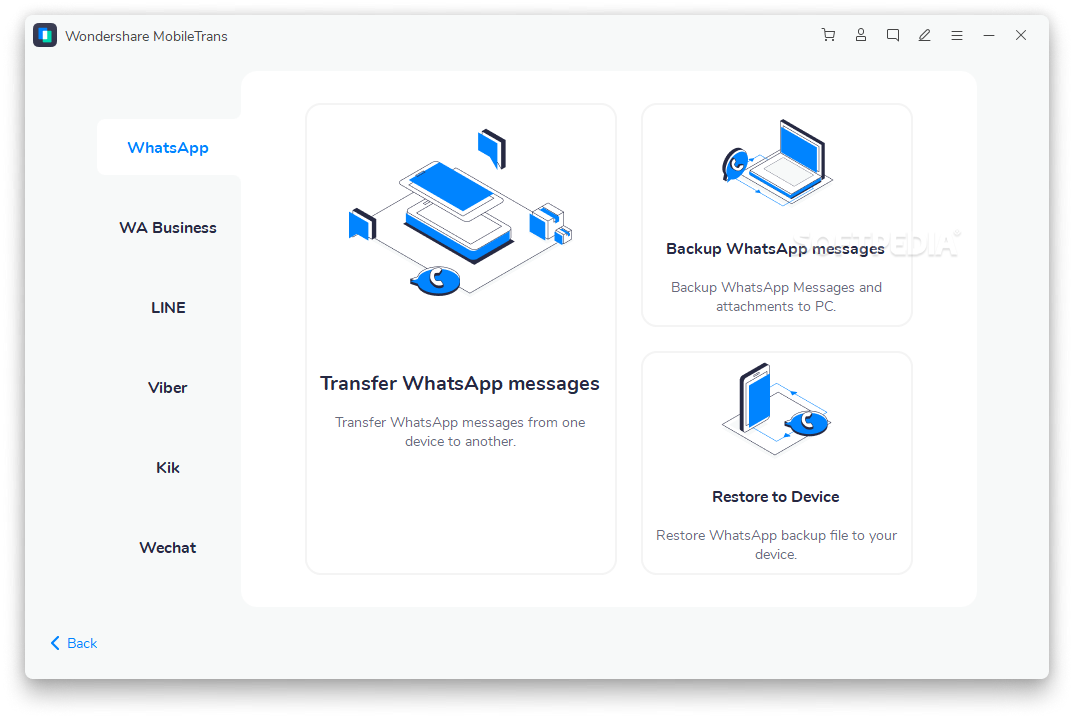The height and width of the screenshot is (719, 1074).
Task: Click the Restore phone illustration
Action: [x=775, y=409]
